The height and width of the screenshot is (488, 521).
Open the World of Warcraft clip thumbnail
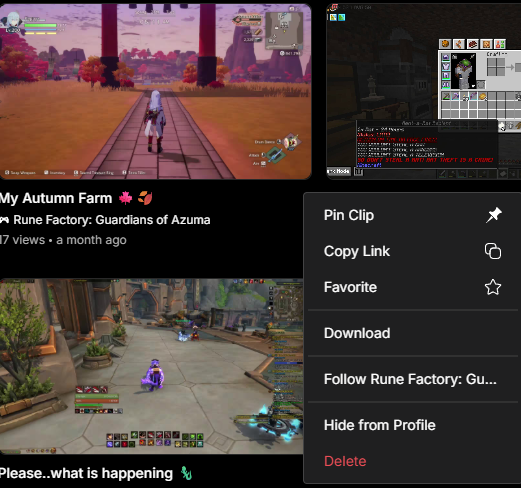point(151,366)
